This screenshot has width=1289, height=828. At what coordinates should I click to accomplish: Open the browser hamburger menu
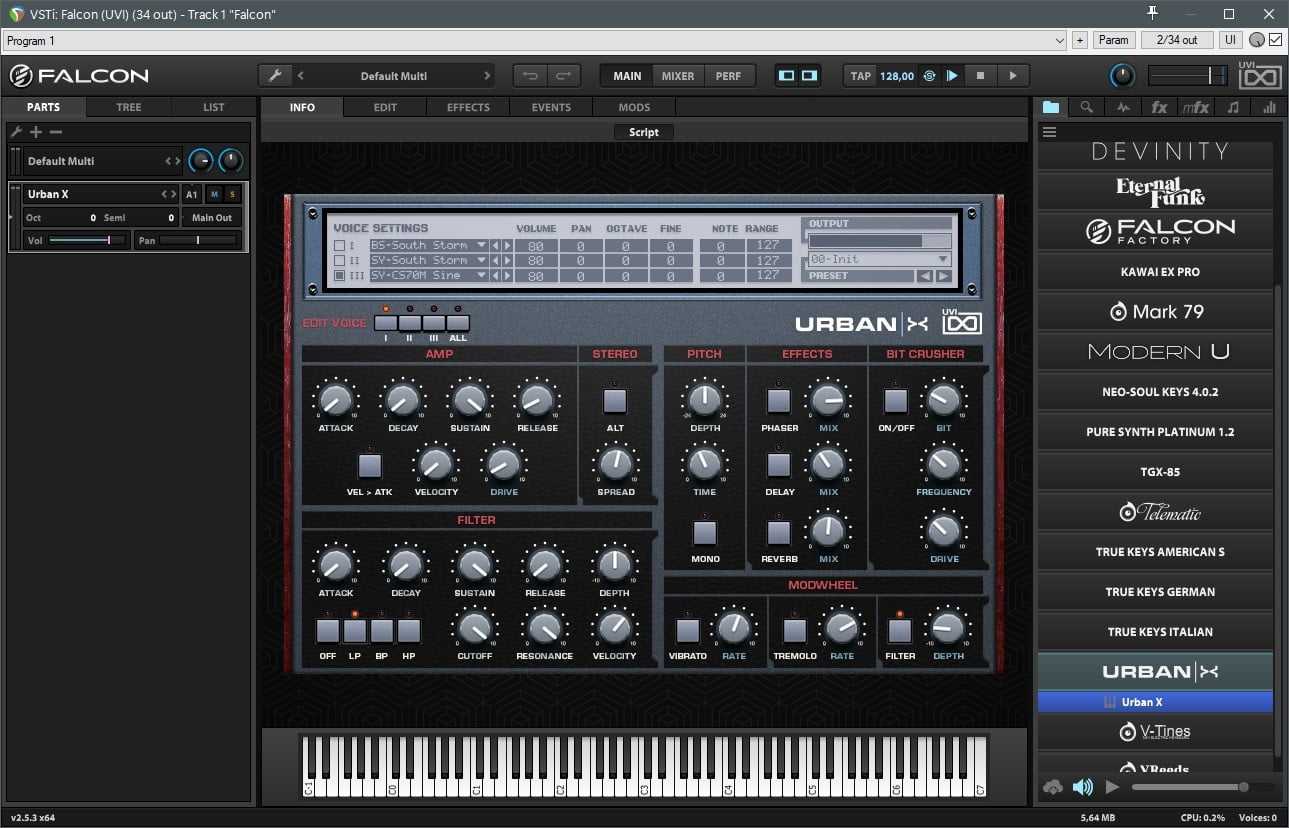coord(1049,132)
